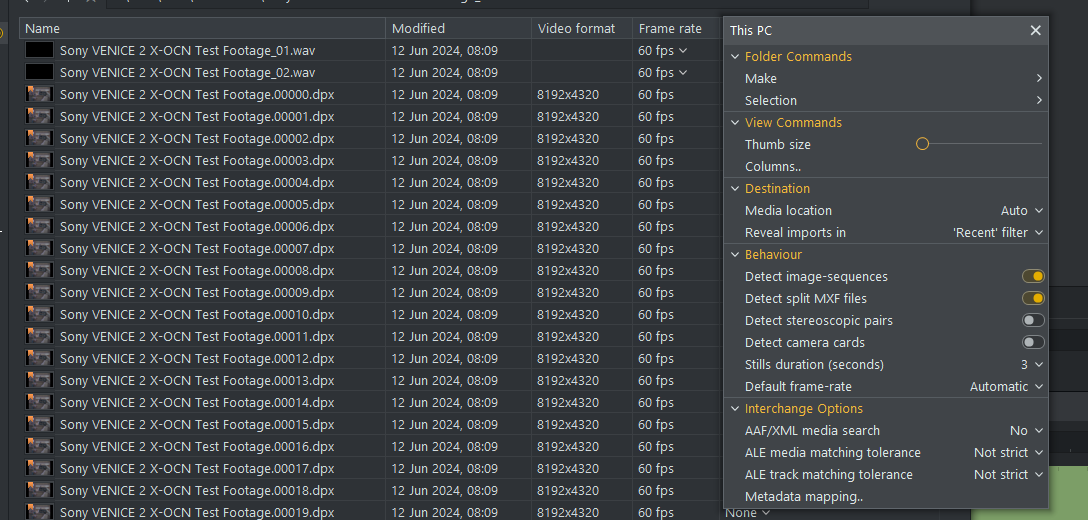The height and width of the screenshot is (520, 1088).
Task: Adjust the Thumb size slider handle
Action: point(922,144)
